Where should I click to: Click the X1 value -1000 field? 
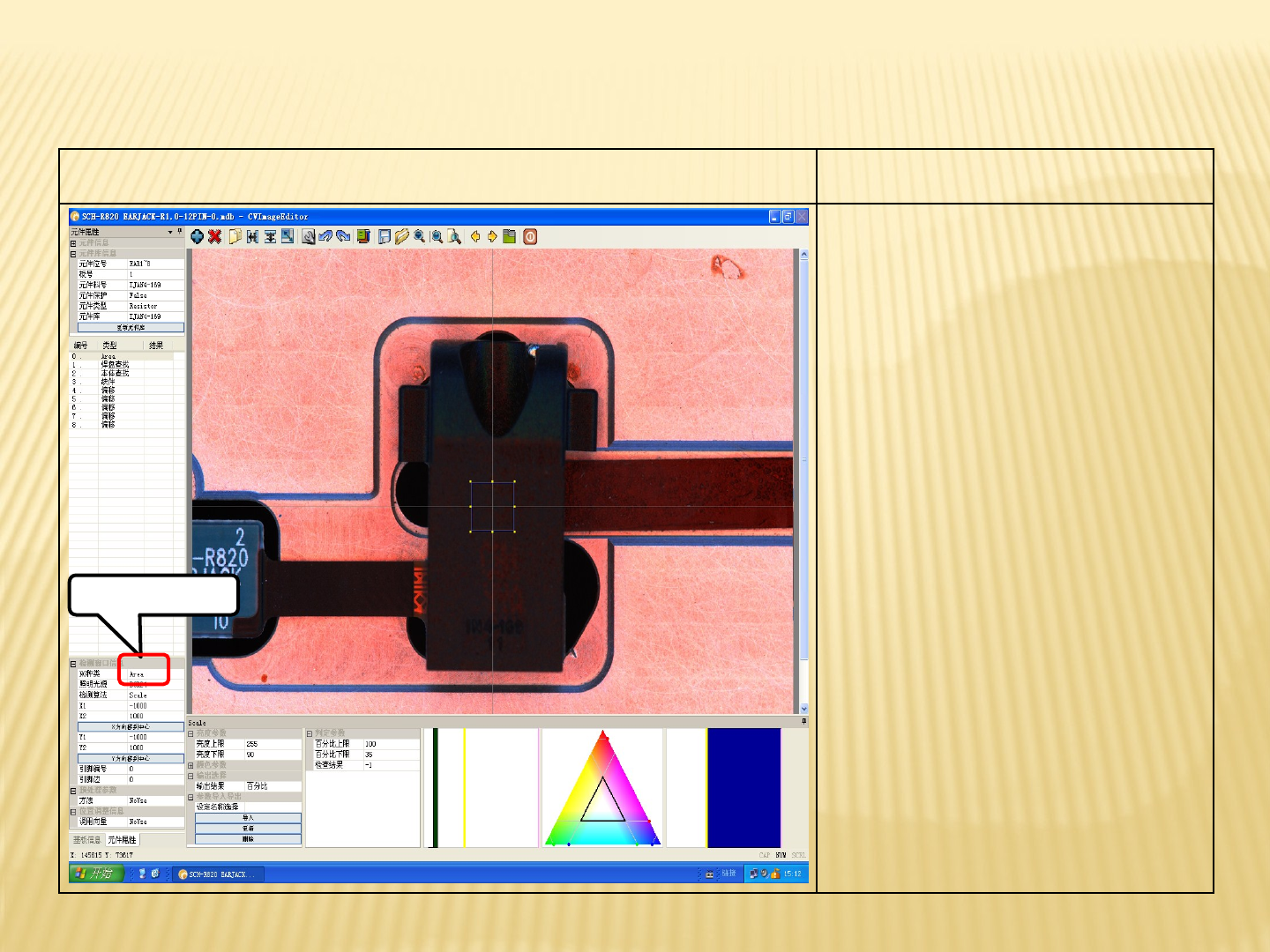[156, 706]
